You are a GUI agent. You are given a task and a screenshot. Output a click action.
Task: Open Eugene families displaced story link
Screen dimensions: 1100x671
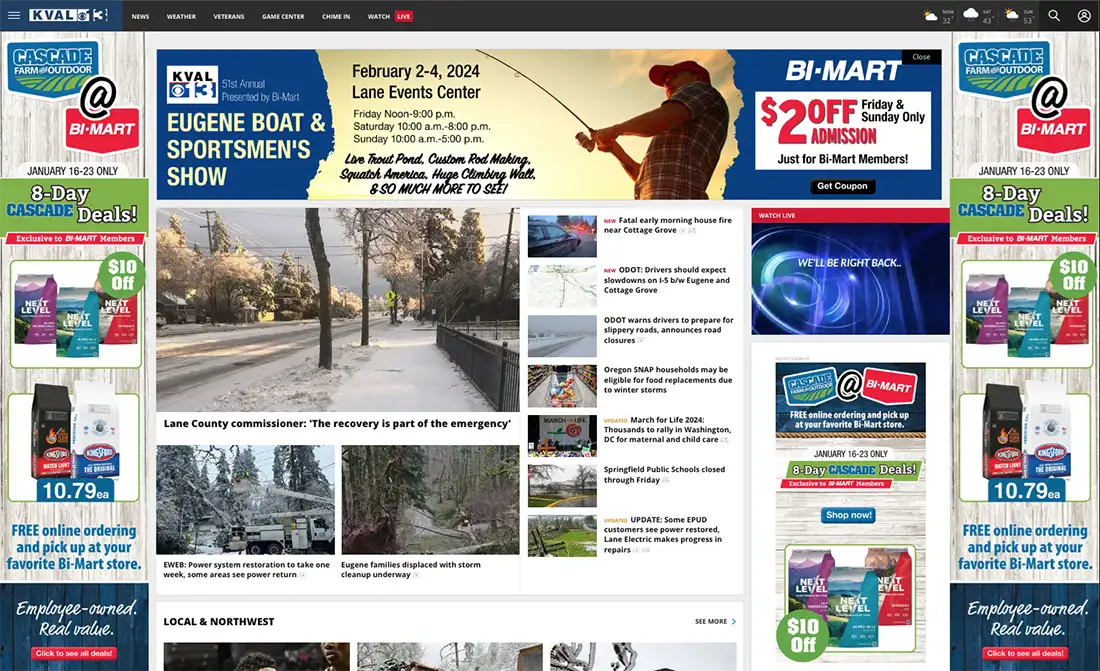(x=410, y=569)
